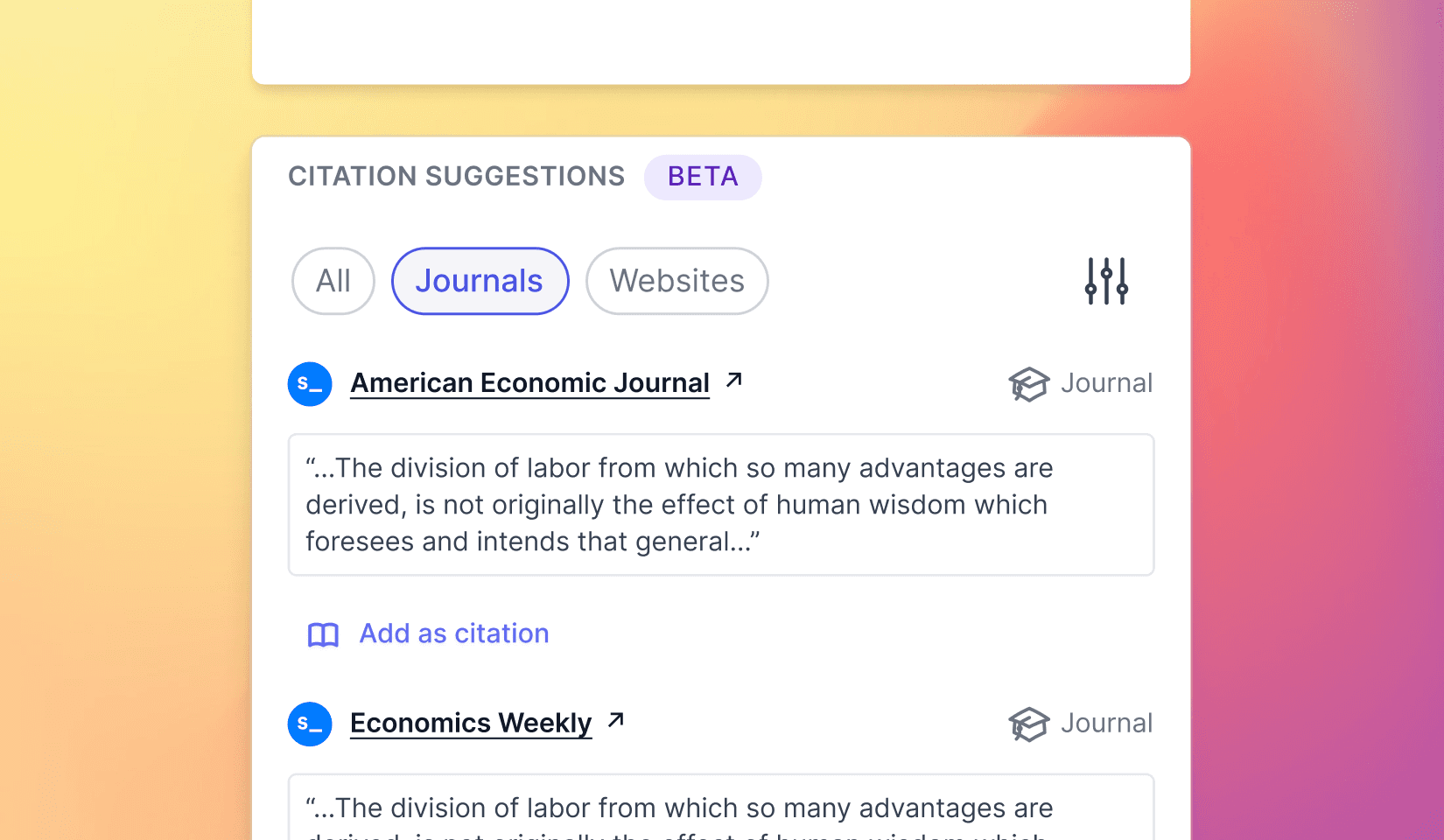Select the All filter chip
1444x840 pixels.
[x=333, y=281]
